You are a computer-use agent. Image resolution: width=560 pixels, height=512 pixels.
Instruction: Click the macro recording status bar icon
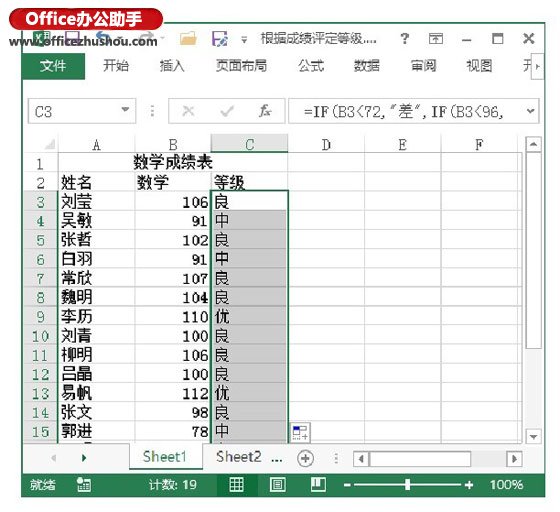[x=84, y=485]
